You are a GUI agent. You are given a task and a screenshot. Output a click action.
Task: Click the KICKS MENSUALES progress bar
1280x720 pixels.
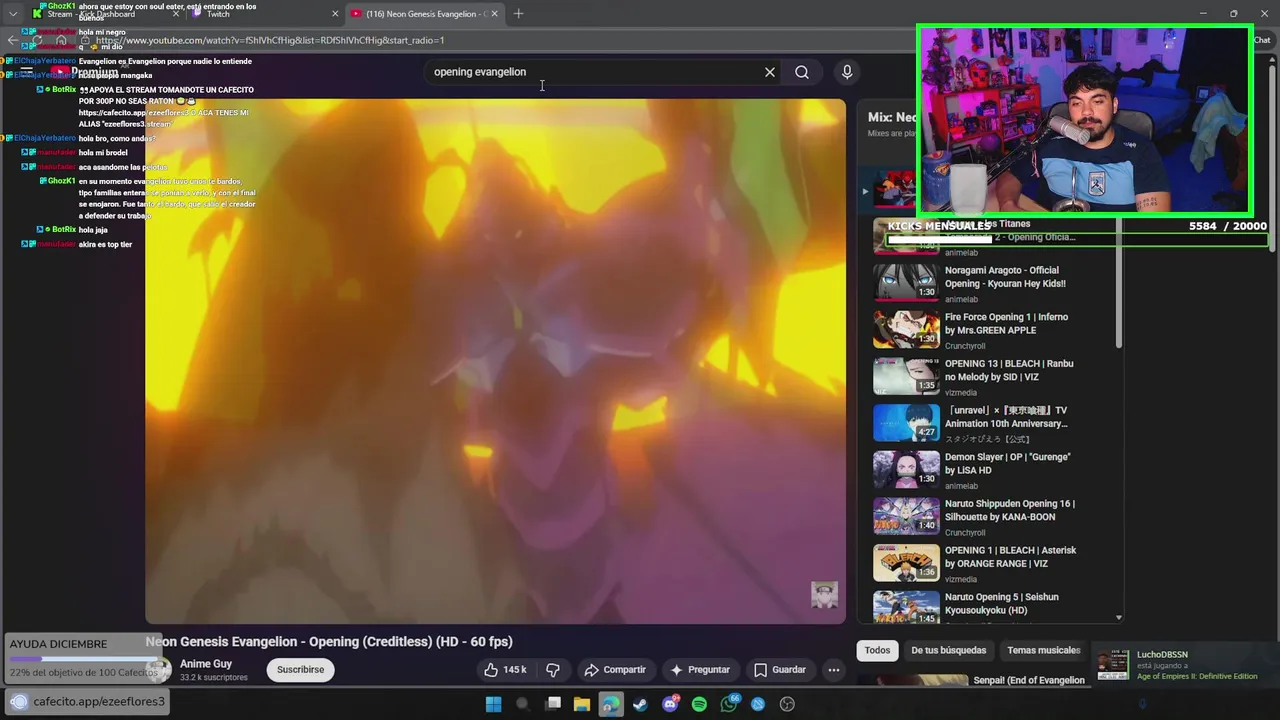coord(1077,240)
